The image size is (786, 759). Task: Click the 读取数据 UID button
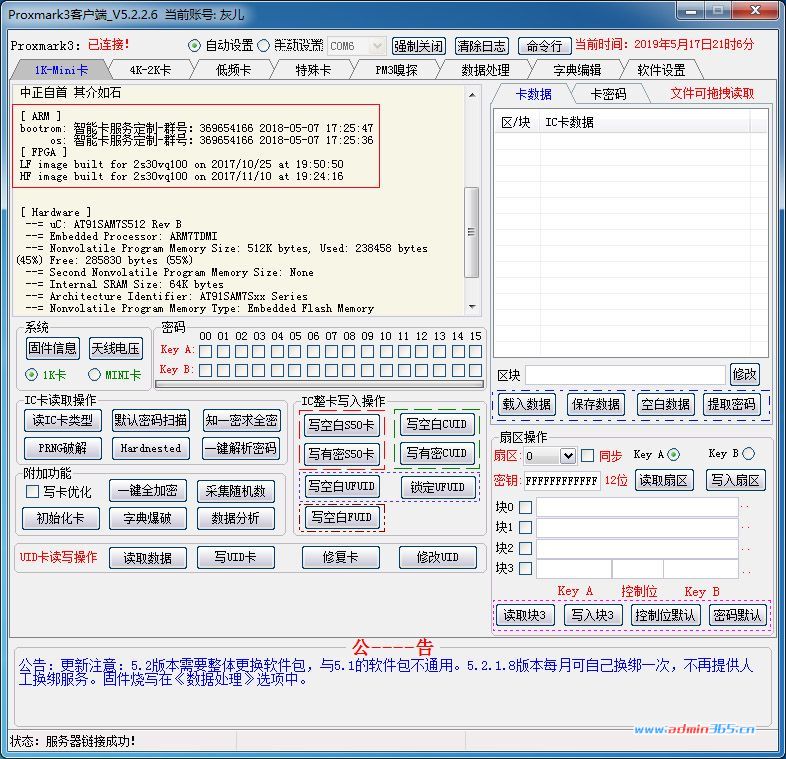point(147,558)
